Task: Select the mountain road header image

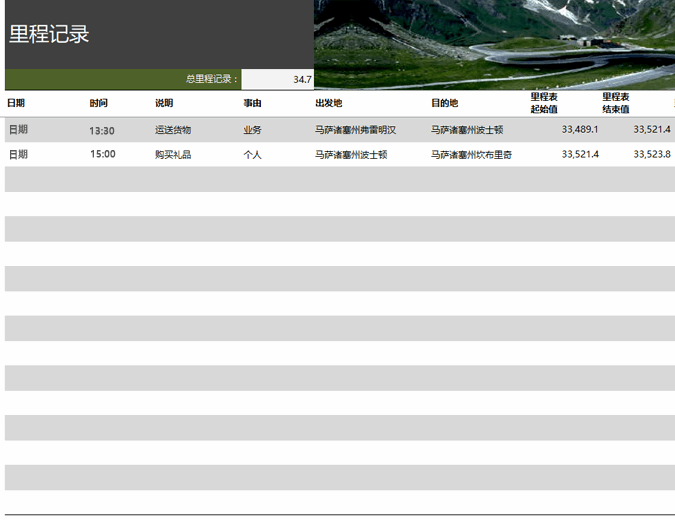Action: tap(494, 44)
